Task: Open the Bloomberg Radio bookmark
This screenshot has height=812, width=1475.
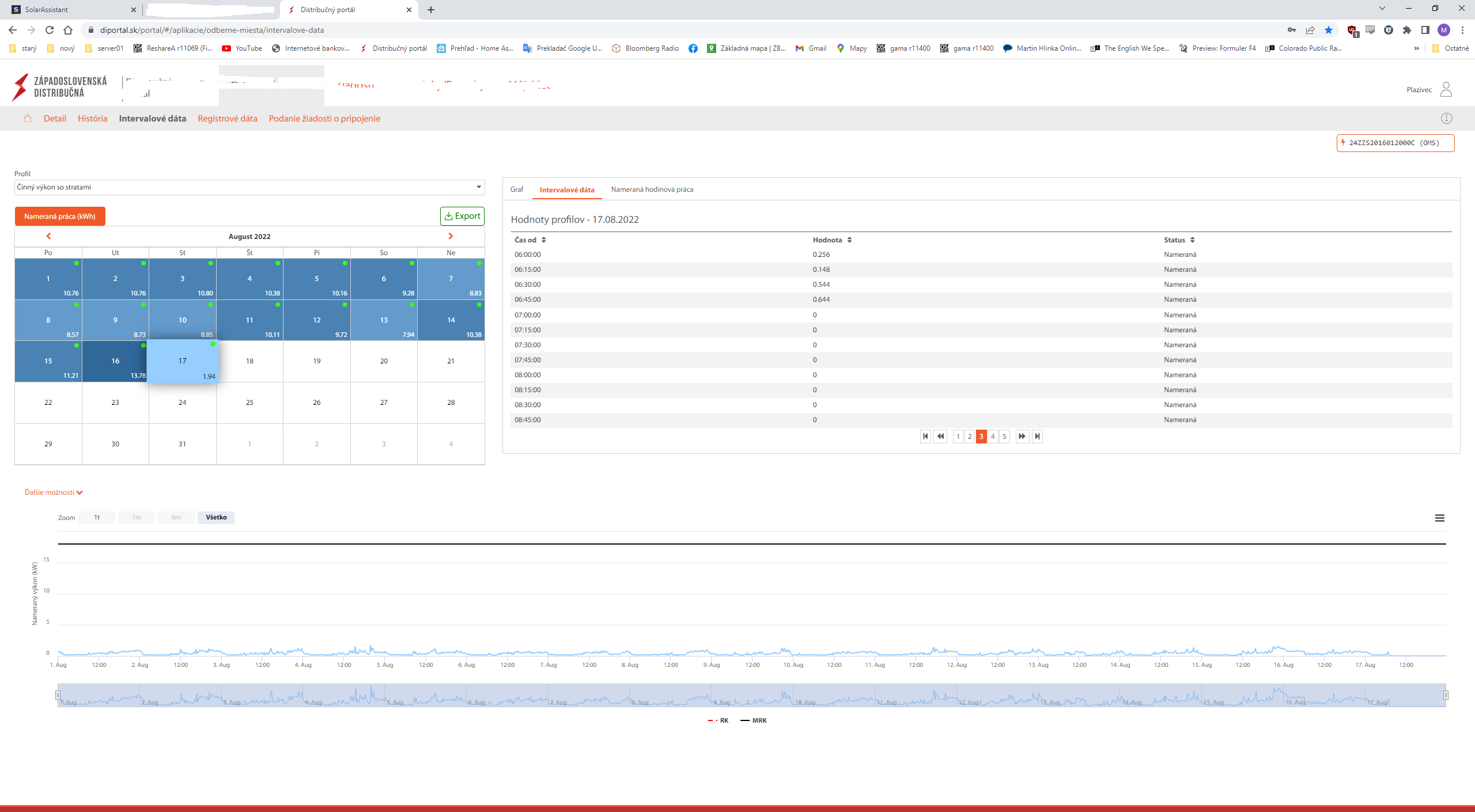Action: click(645, 48)
